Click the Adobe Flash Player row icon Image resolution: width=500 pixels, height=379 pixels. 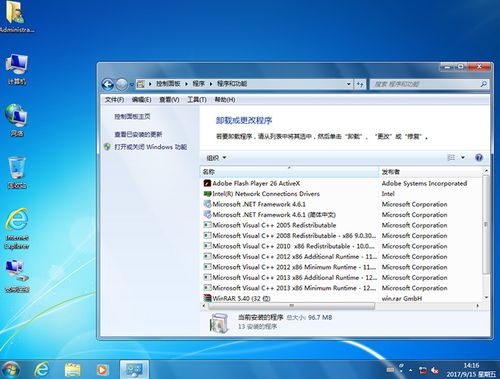coord(207,183)
